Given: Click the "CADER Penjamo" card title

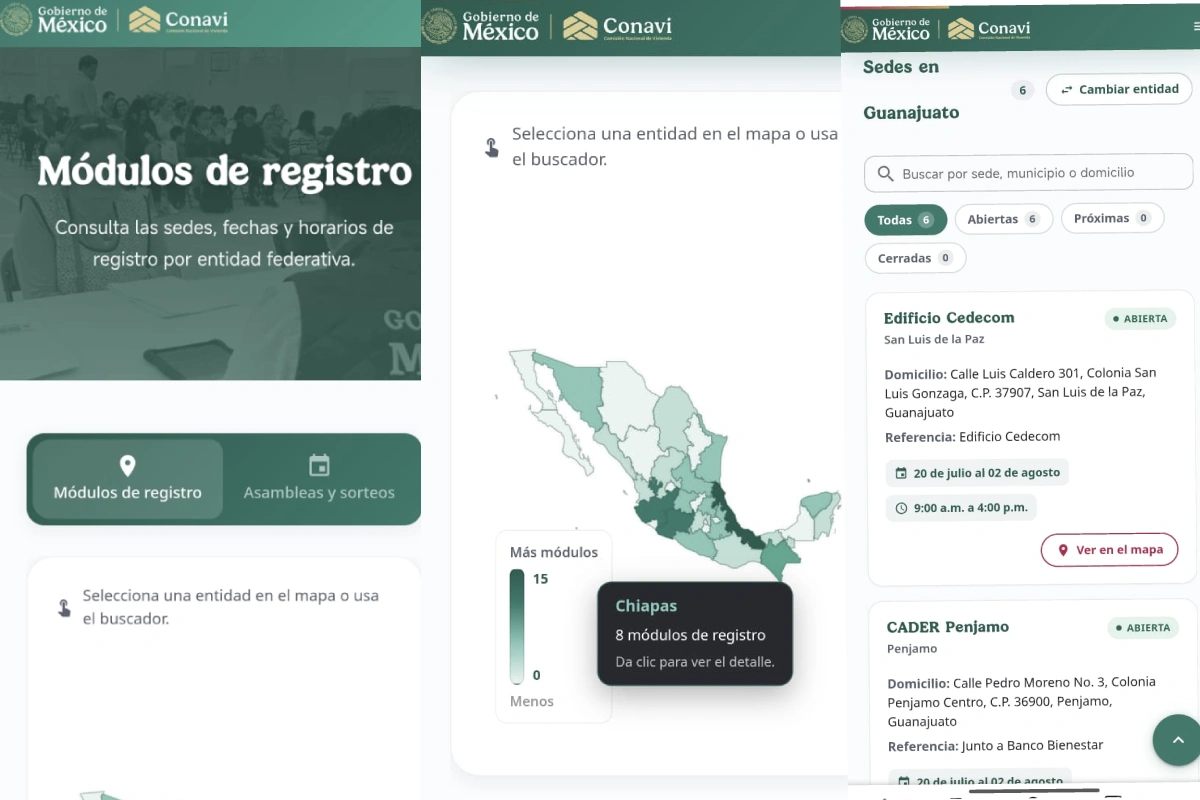Looking at the screenshot, I should (x=948, y=627).
